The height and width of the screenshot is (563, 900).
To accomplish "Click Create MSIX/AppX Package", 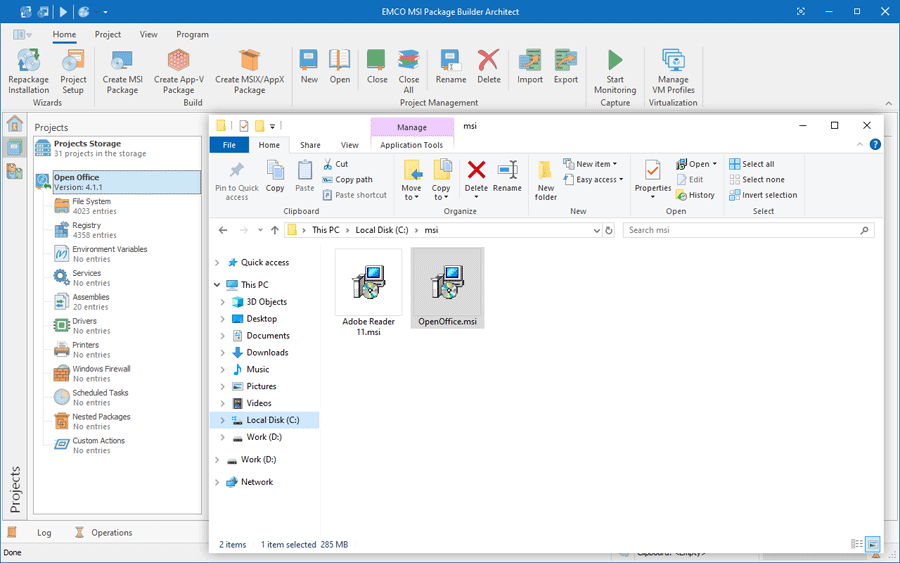I will tap(249, 71).
